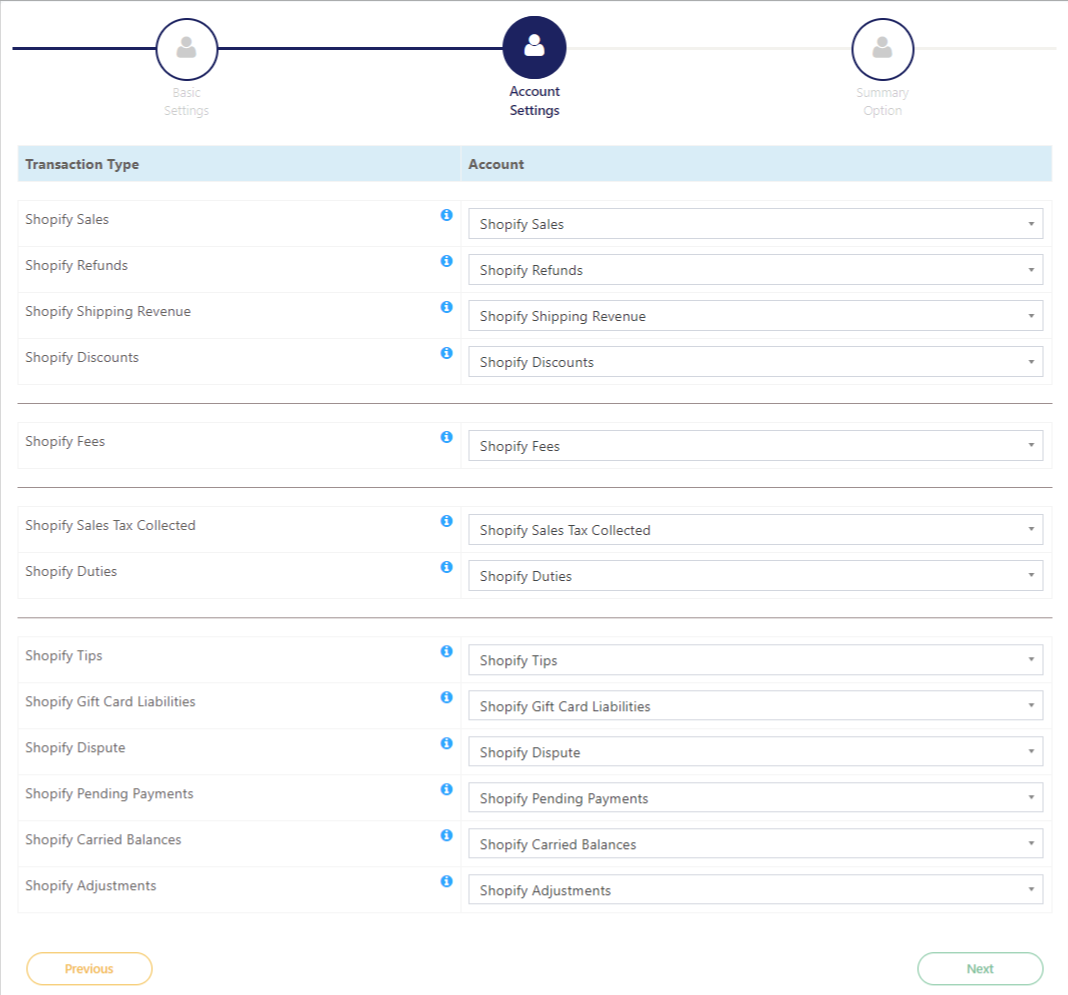Click the Shopify Pending Payments row label
Viewport: 1068px width, 995px height.
(109, 793)
